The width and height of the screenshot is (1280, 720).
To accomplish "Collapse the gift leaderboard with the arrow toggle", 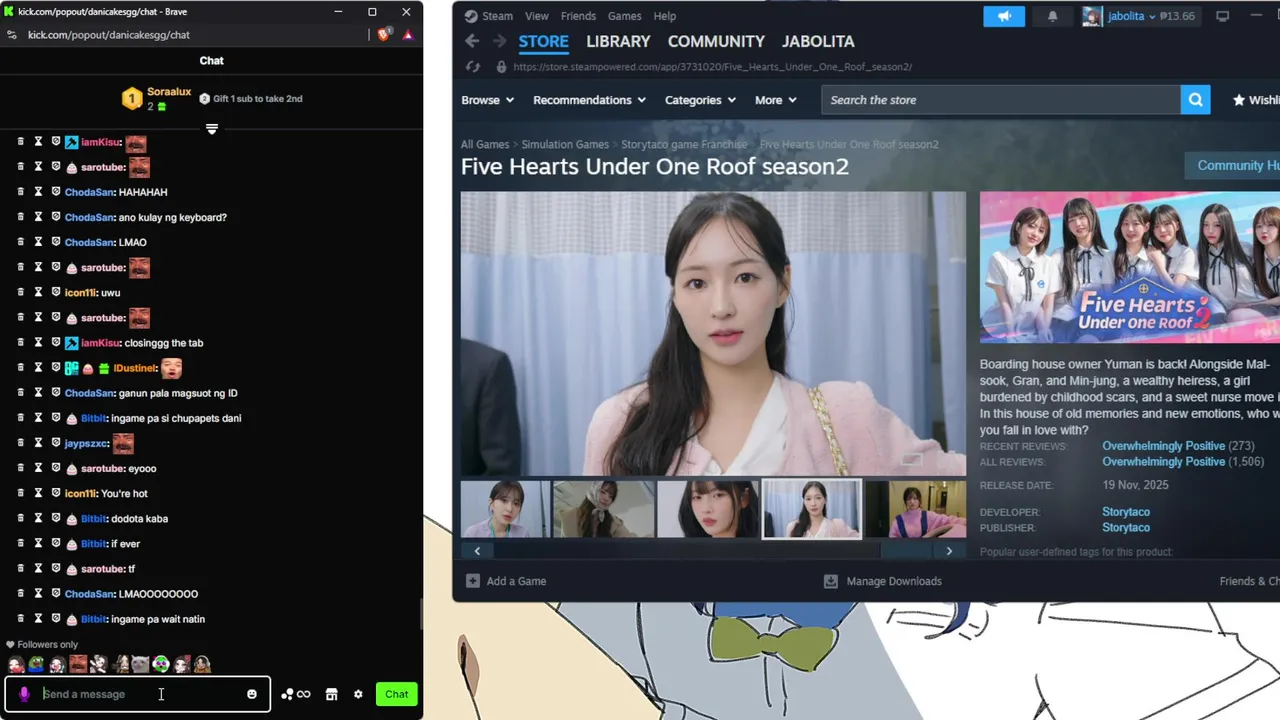I will pos(211,129).
